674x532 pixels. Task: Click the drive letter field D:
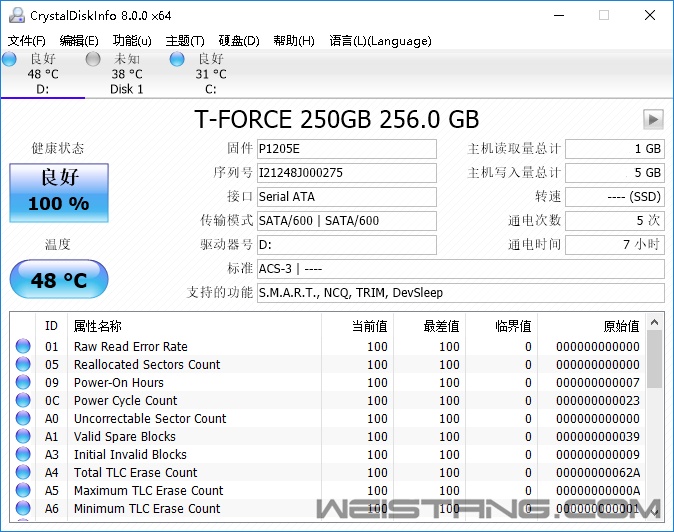347,245
